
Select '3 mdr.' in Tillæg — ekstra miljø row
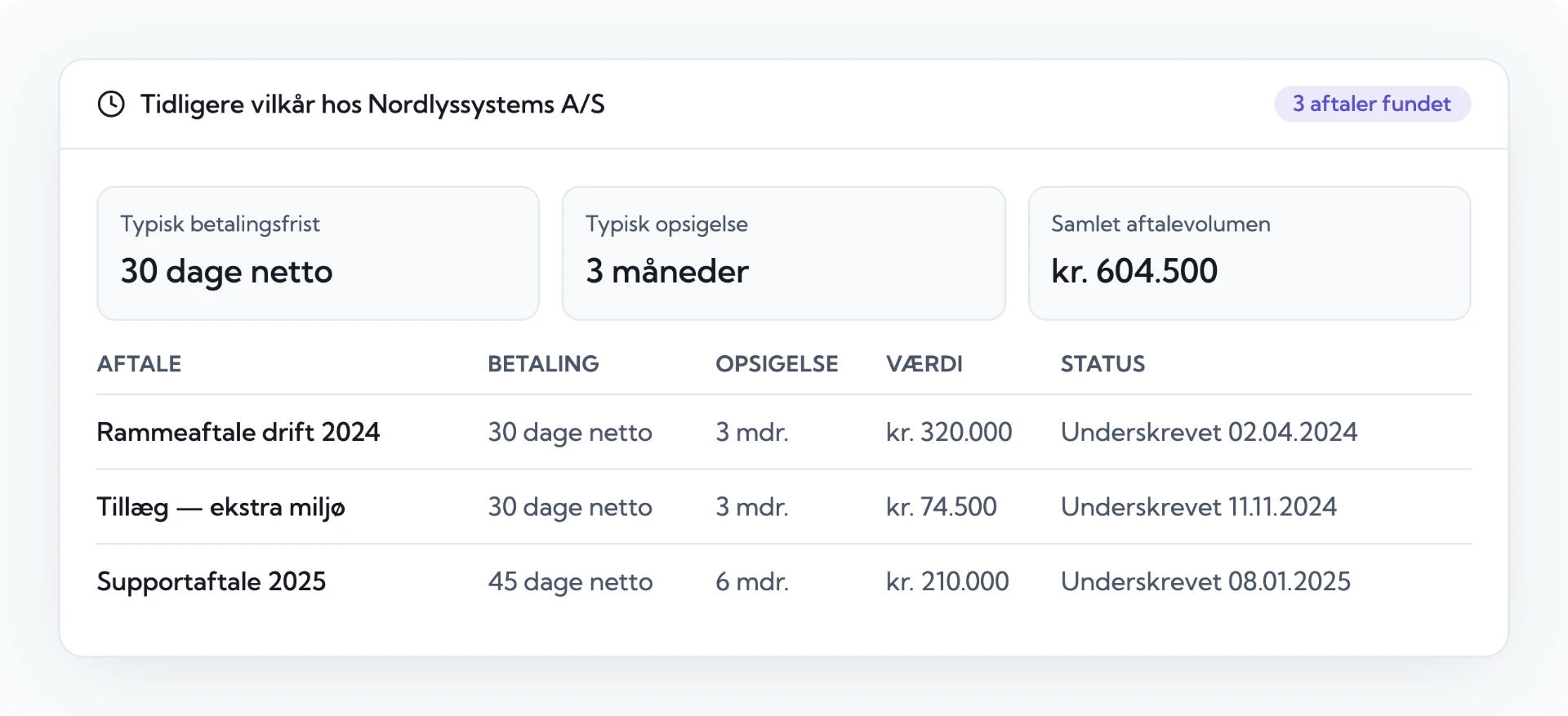(x=752, y=507)
